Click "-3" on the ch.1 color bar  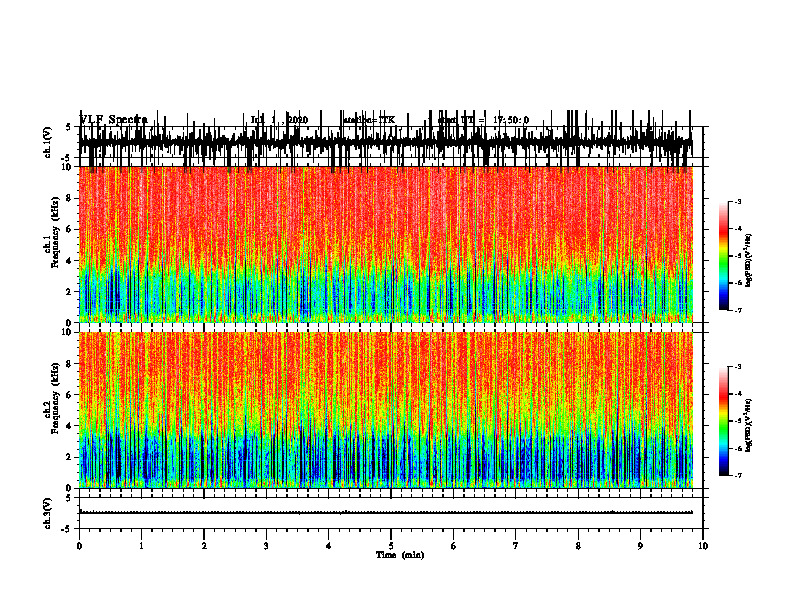[738, 201]
